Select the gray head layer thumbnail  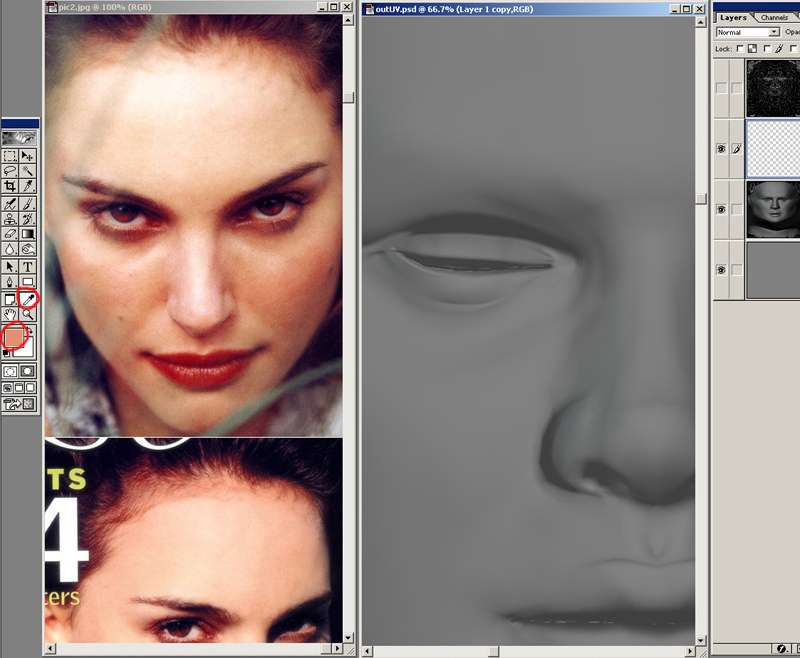coord(772,210)
